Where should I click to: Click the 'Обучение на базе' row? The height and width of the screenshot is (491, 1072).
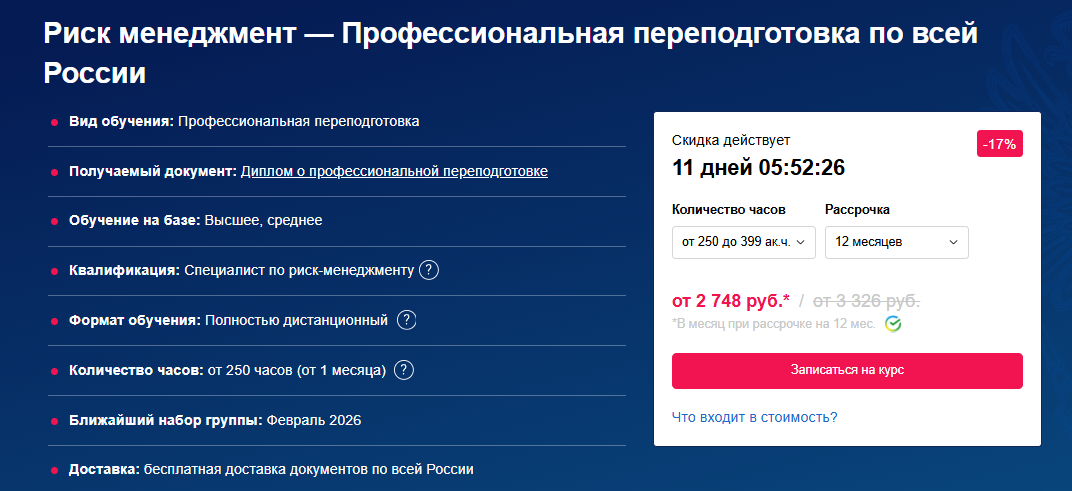196,221
